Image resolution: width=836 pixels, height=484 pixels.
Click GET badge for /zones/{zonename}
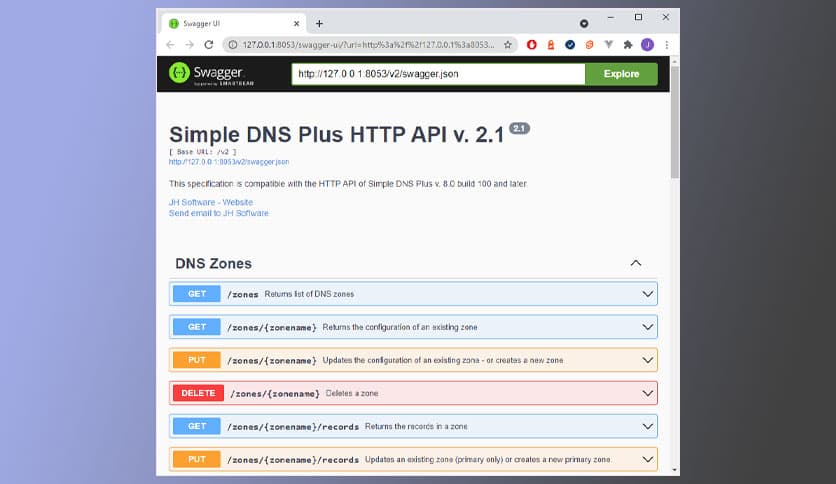pyautogui.click(x=197, y=327)
